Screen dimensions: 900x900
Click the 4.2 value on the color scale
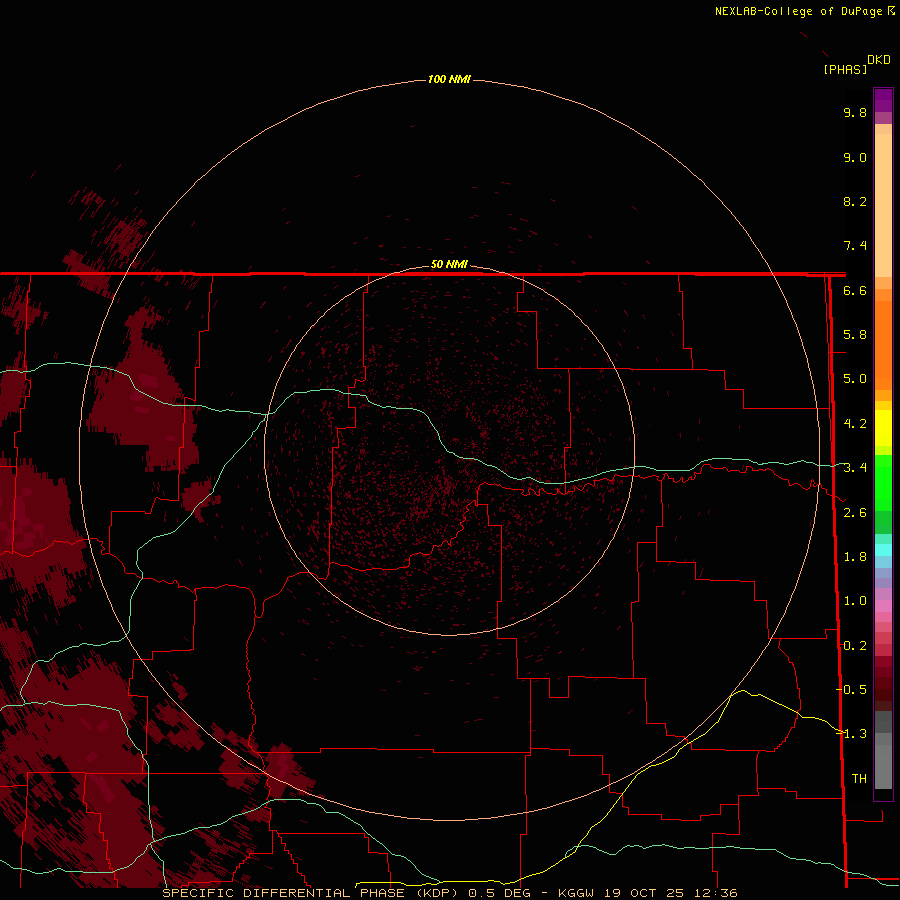(x=855, y=424)
